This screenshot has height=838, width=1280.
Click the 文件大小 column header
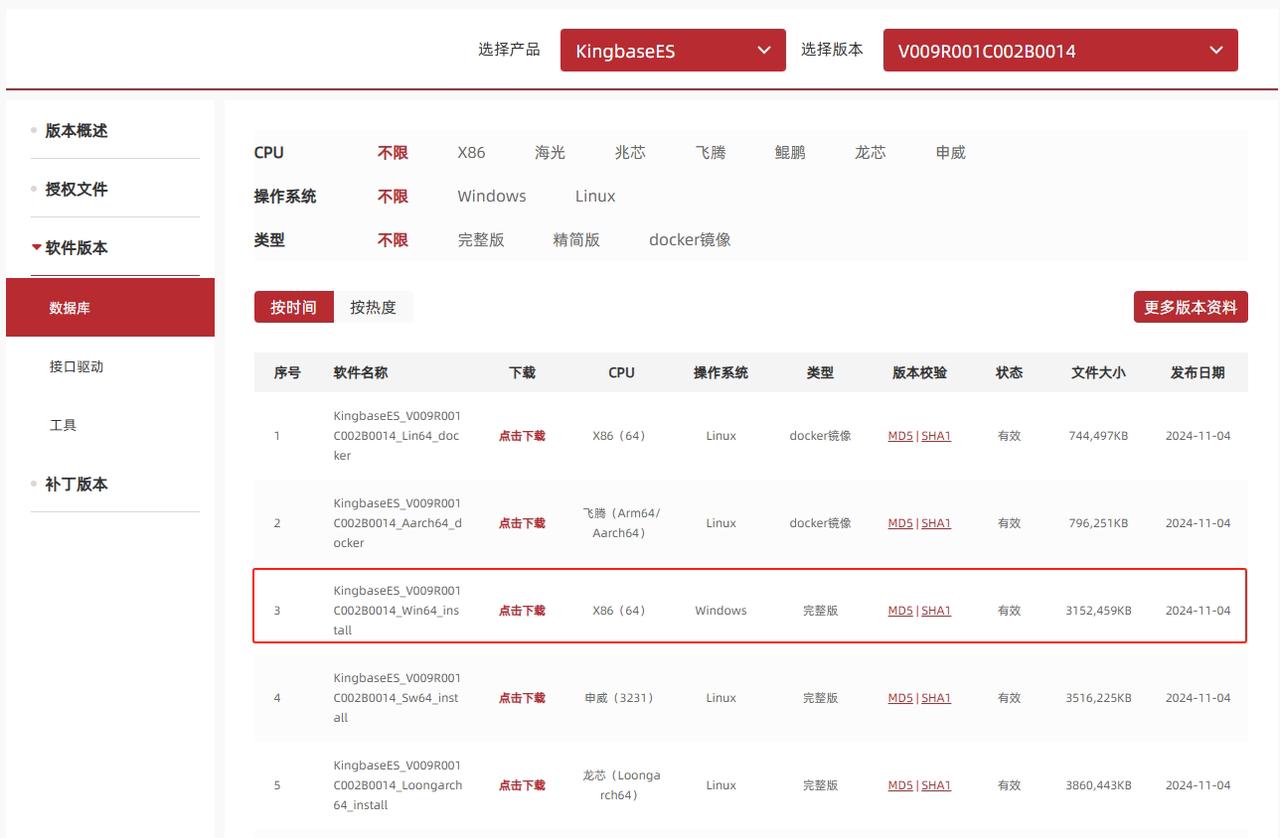click(1098, 372)
